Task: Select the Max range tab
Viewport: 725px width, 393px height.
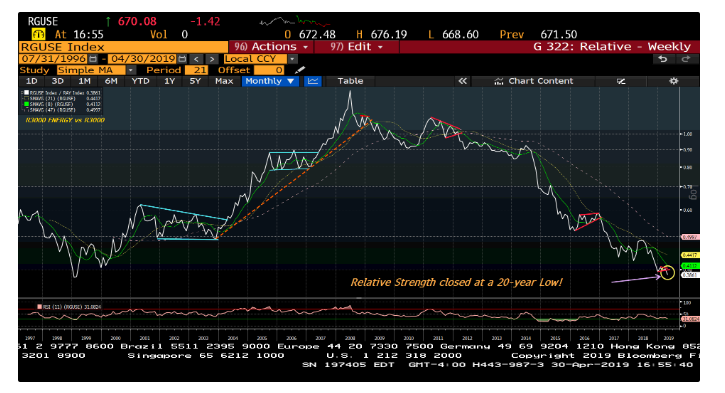Action: (224, 81)
